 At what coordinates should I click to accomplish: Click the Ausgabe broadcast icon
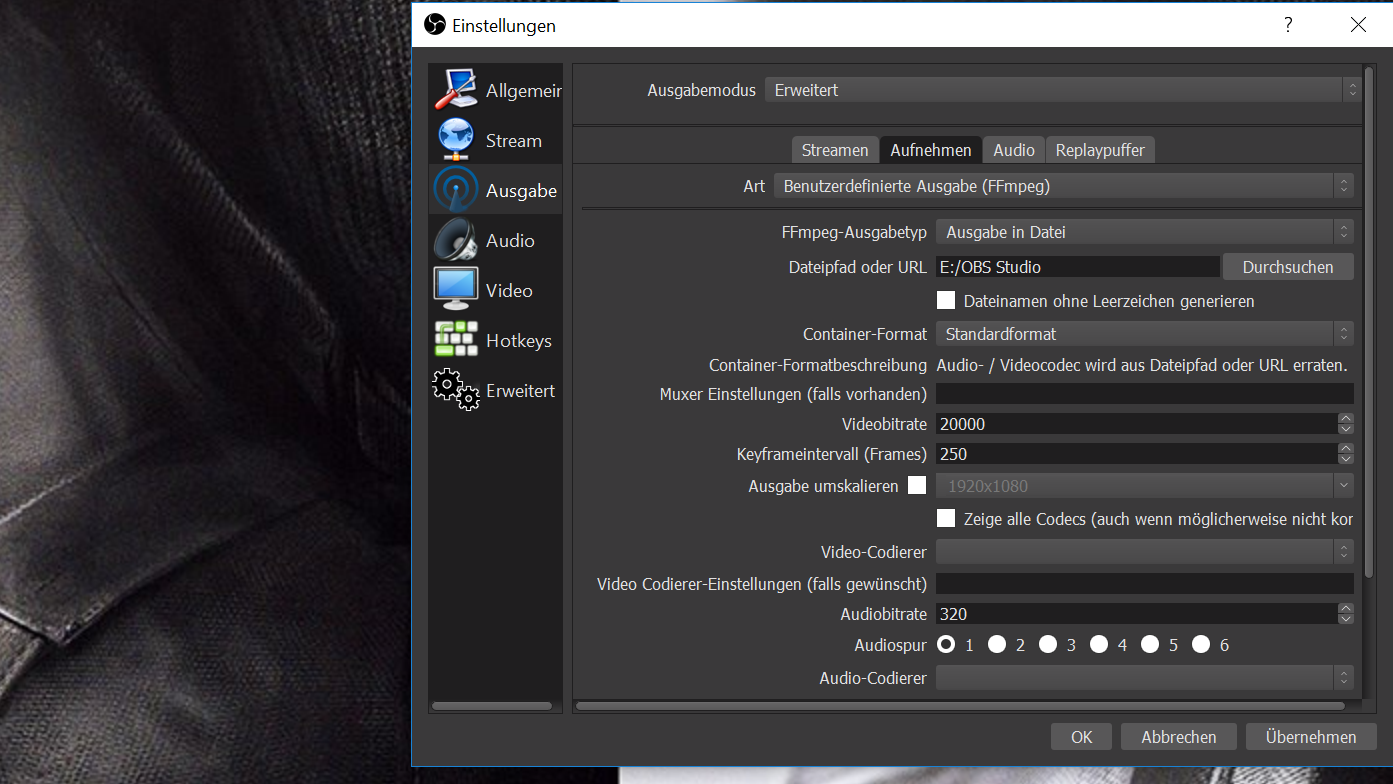456,190
